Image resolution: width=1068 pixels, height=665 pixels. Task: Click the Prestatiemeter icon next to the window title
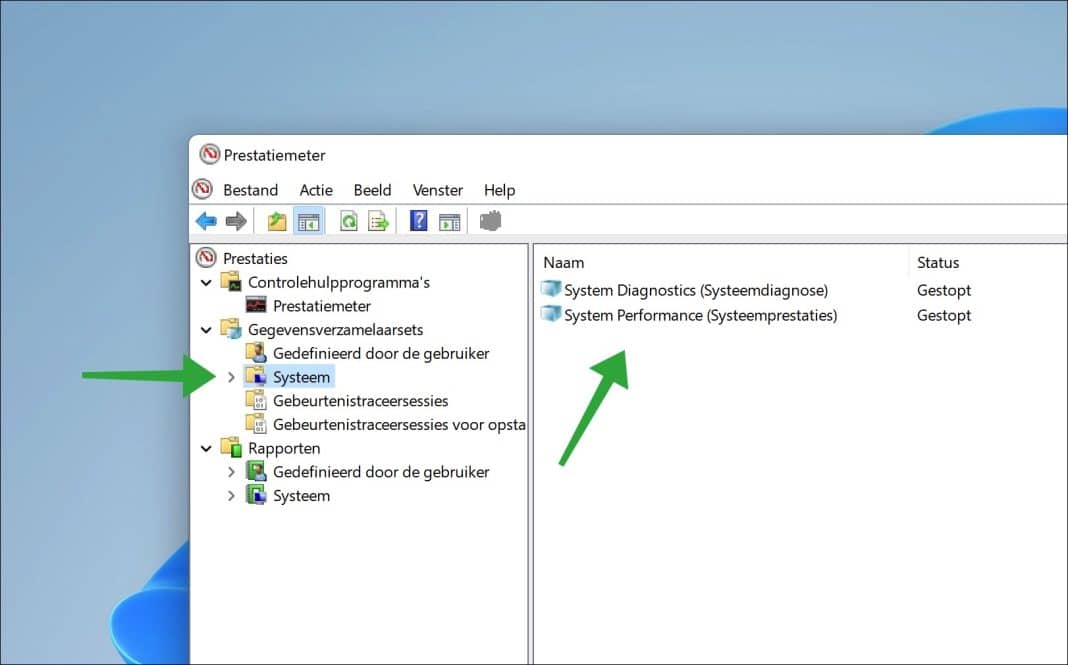(210, 155)
